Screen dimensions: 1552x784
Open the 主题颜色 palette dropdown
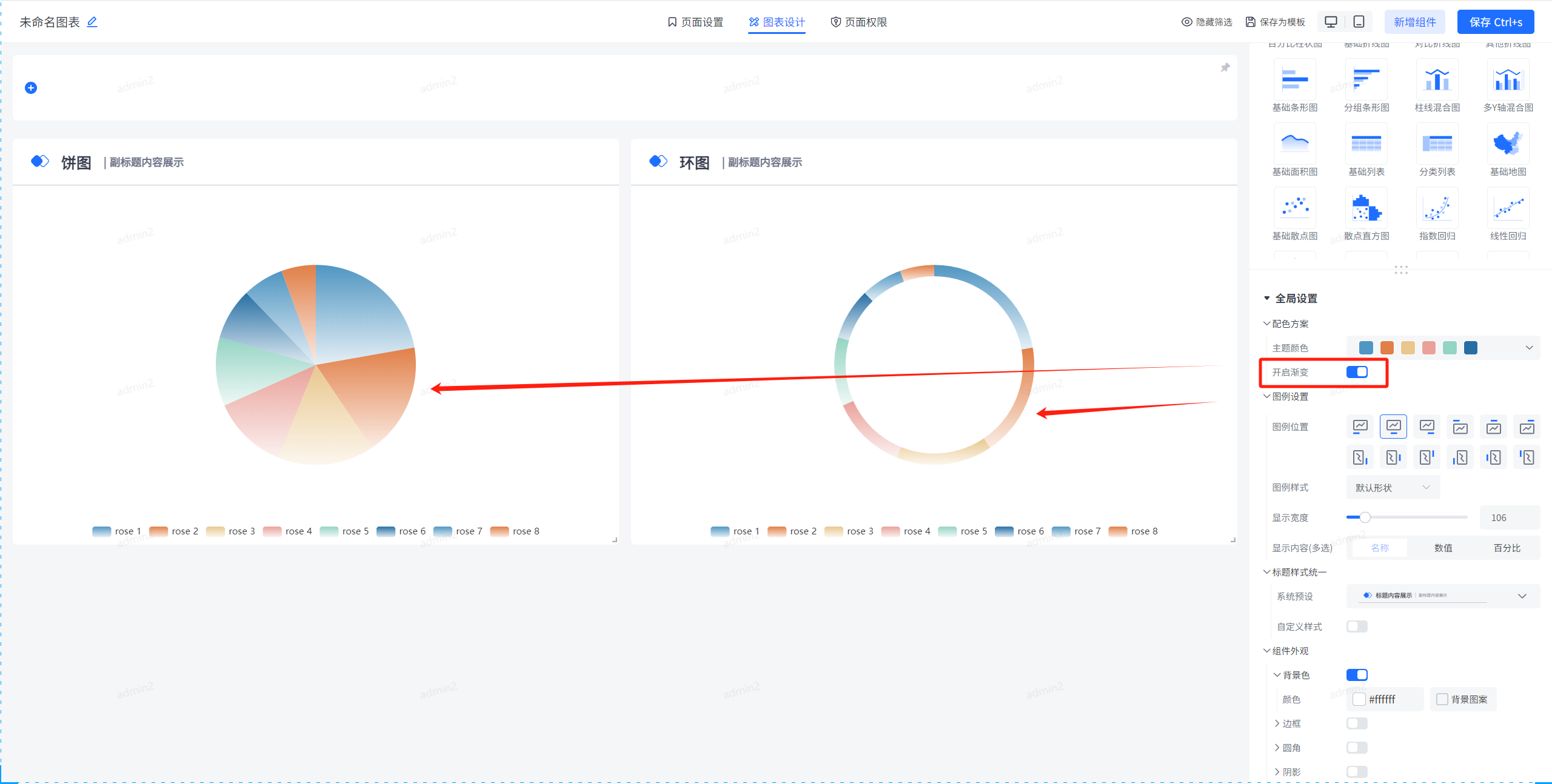[1528, 348]
